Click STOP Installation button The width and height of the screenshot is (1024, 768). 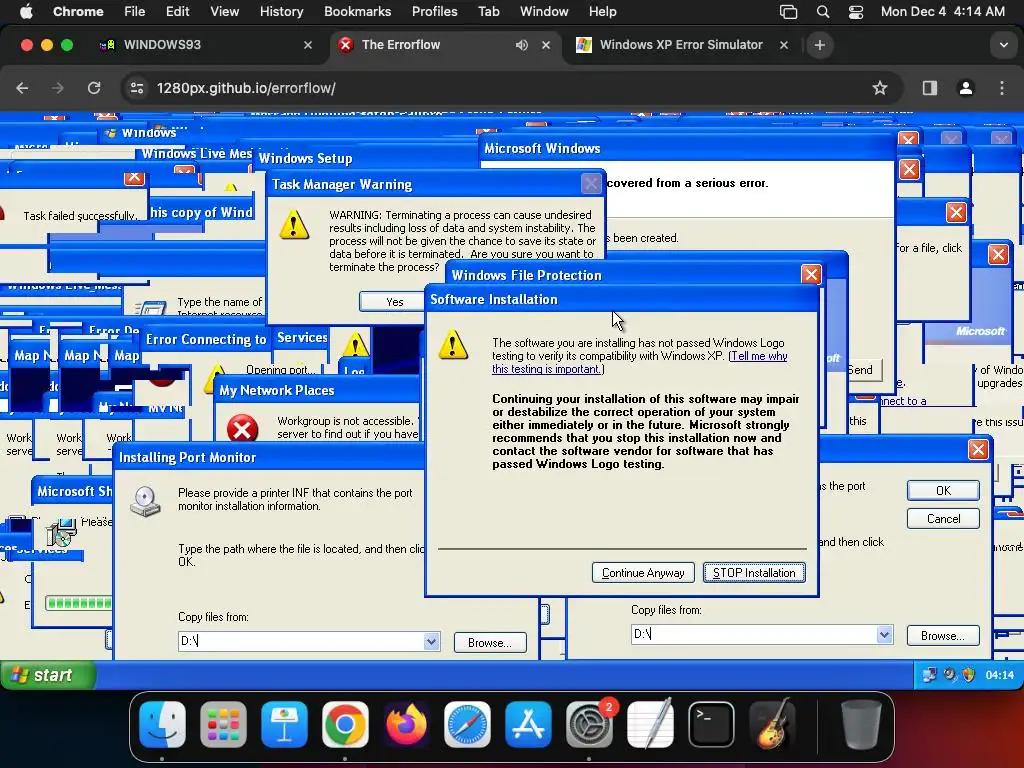pyautogui.click(x=754, y=573)
